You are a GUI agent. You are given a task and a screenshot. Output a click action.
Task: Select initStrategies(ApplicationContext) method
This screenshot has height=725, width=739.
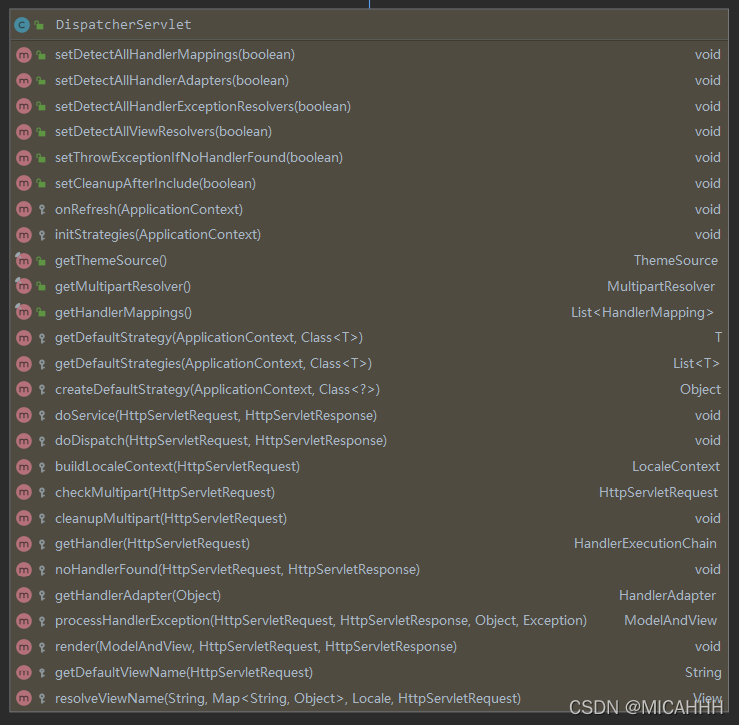tap(158, 234)
